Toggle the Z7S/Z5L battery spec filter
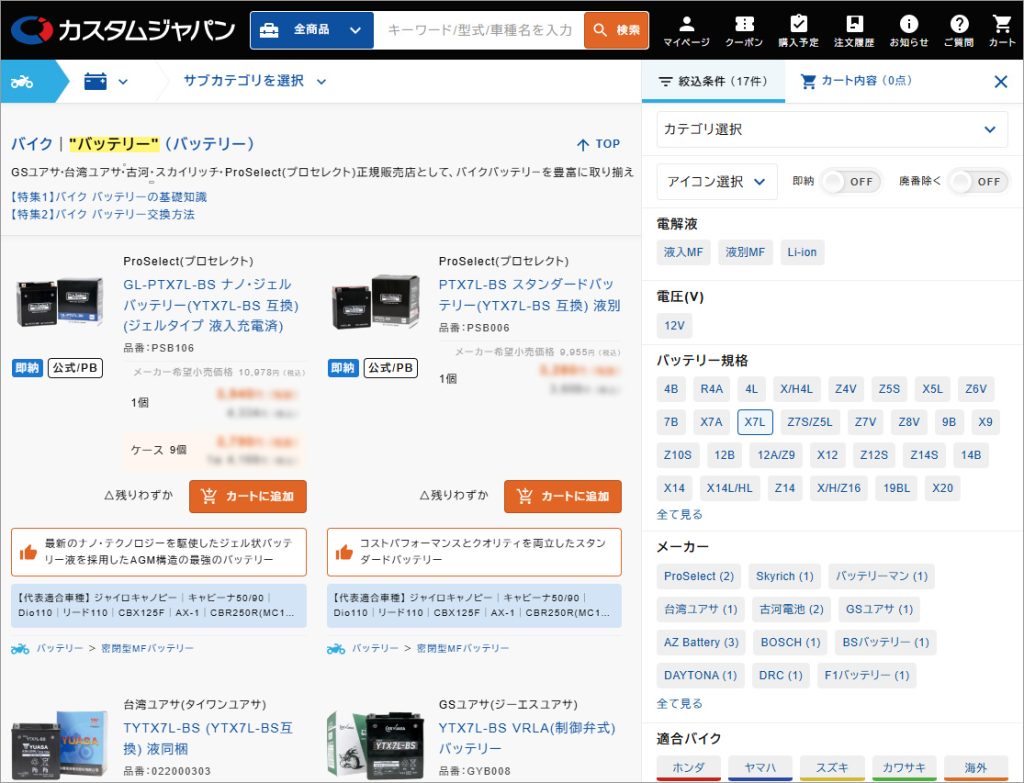The width and height of the screenshot is (1024, 783). (810, 422)
